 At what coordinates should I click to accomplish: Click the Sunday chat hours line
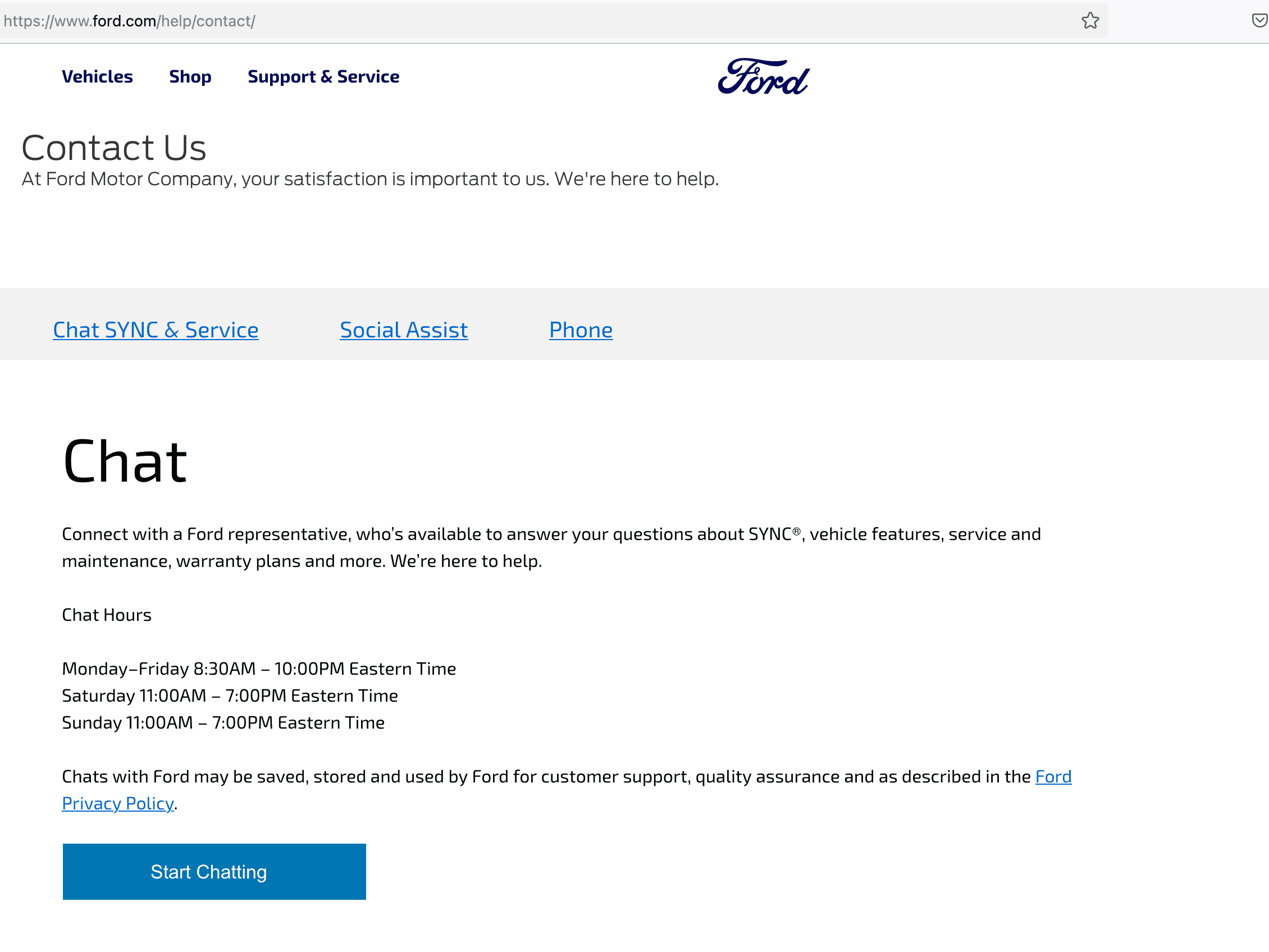click(223, 723)
